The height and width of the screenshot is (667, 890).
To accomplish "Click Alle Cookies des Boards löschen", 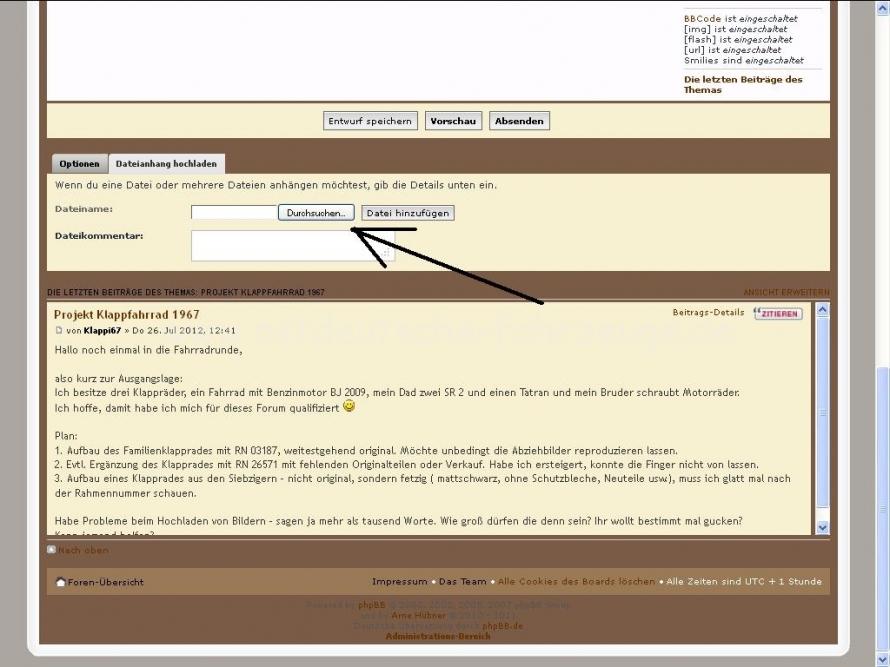I will (576, 582).
